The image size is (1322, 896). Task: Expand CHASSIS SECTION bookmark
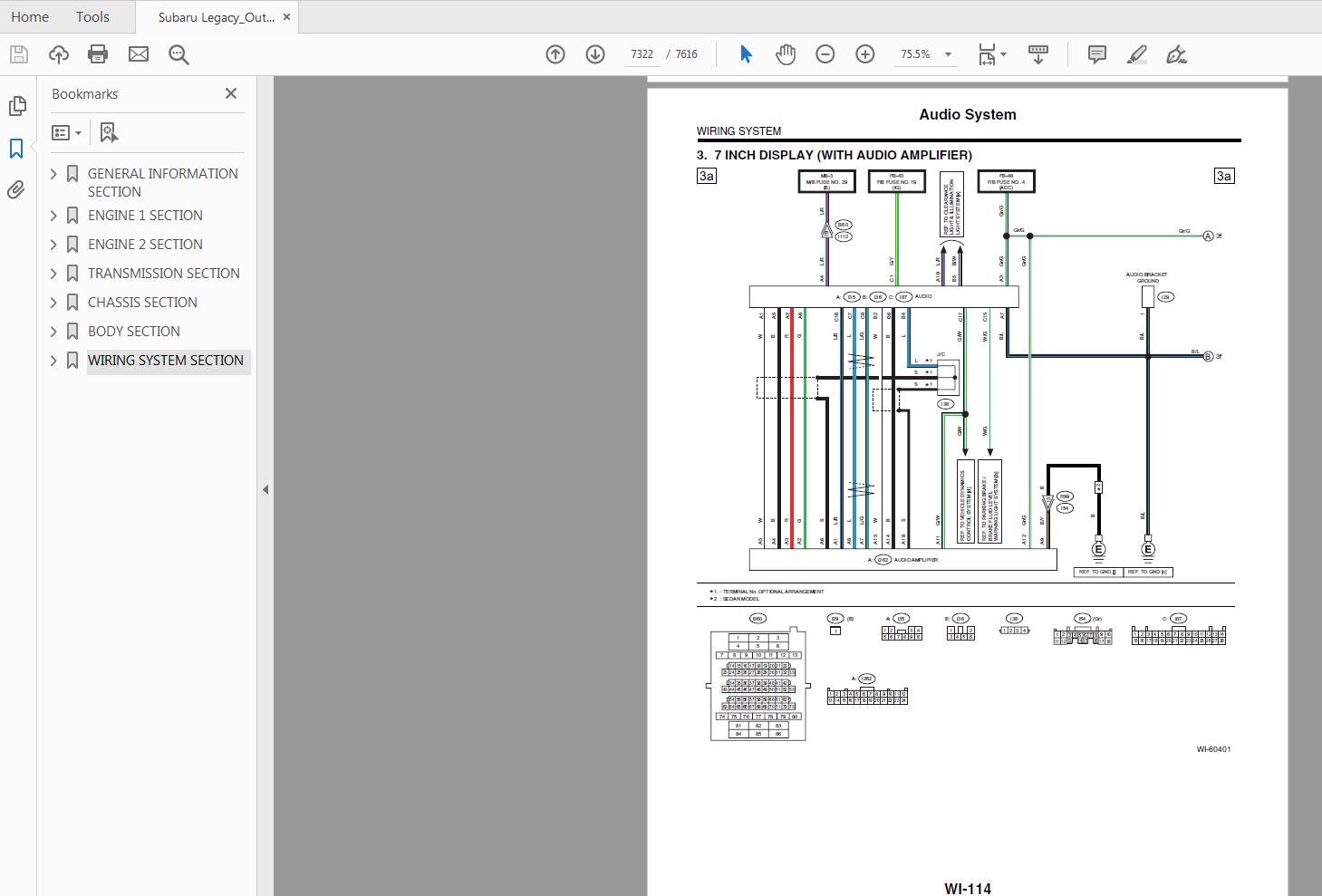(53, 303)
